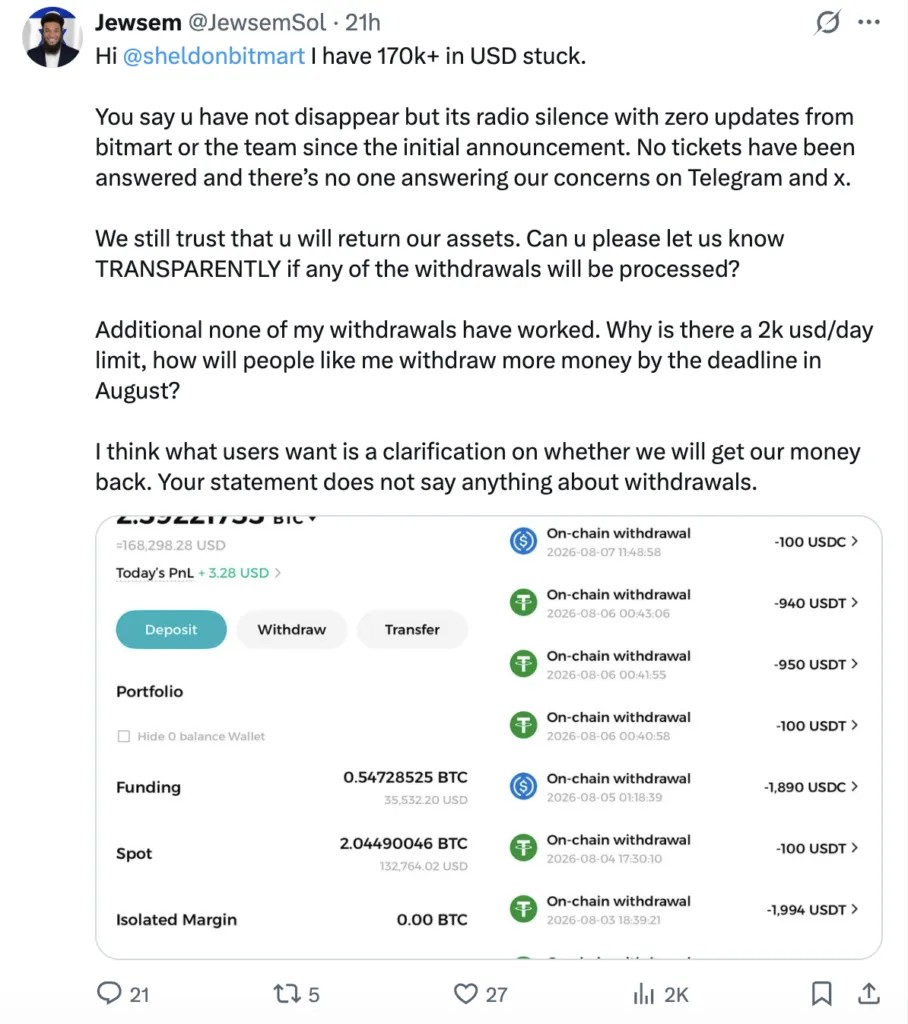Open Today's PnL chevron
908x1024 pixels.
pyautogui.click(x=278, y=573)
